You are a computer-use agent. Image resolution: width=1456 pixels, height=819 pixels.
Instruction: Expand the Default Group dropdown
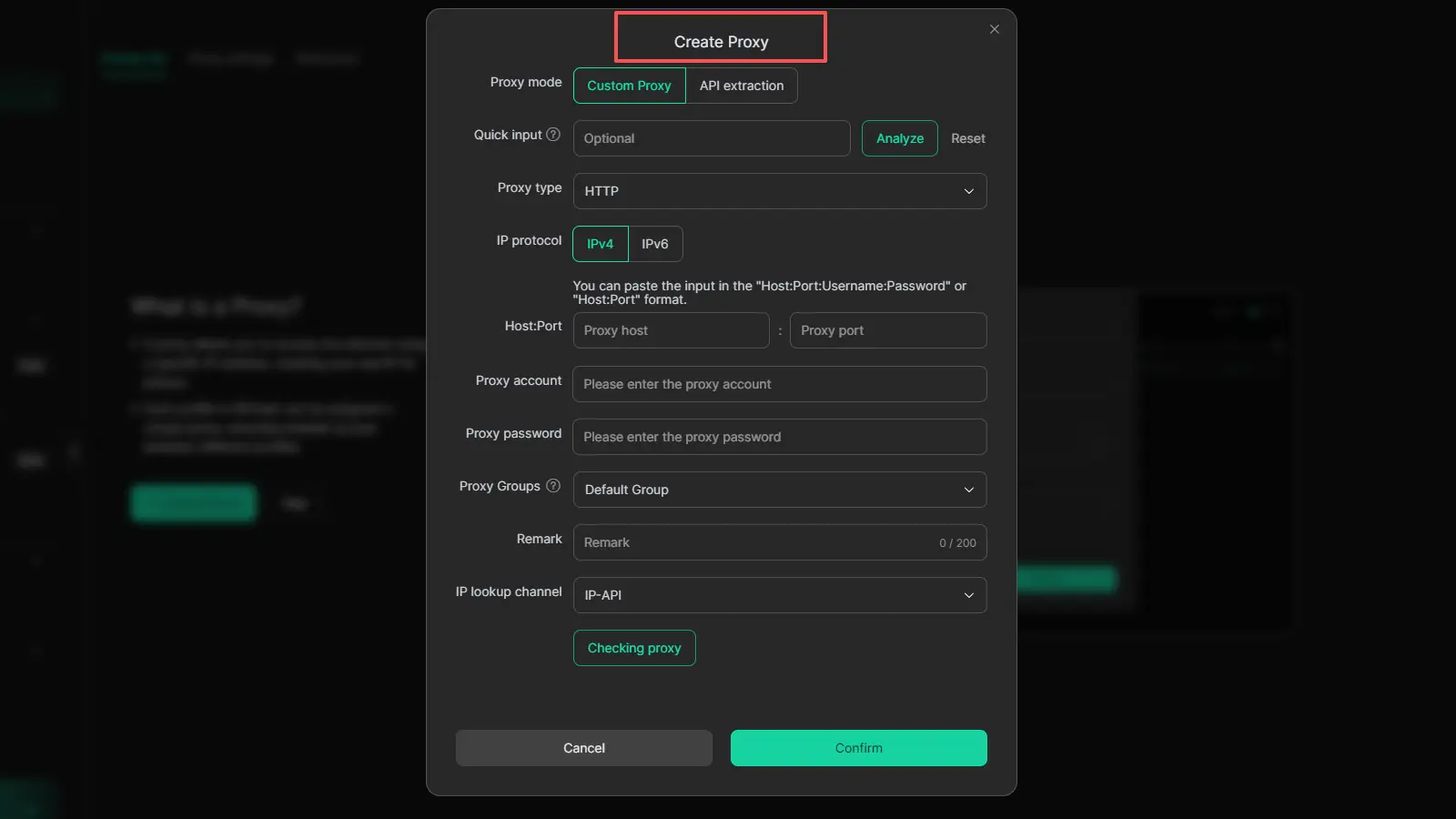pyautogui.click(x=780, y=490)
